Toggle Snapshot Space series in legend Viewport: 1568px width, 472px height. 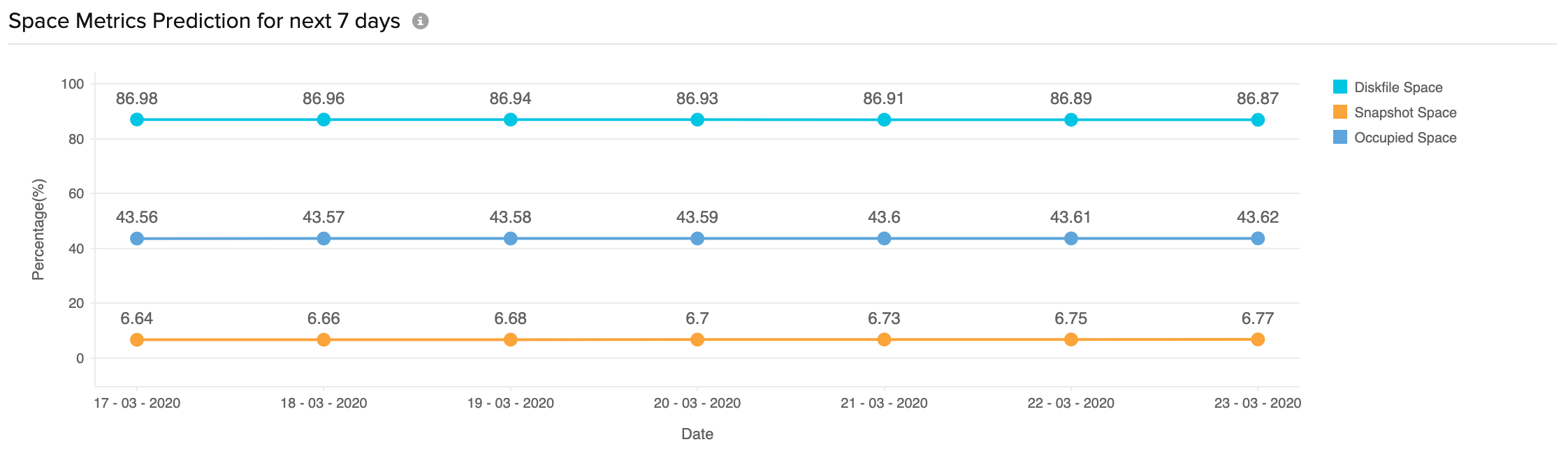(1404, 112)
